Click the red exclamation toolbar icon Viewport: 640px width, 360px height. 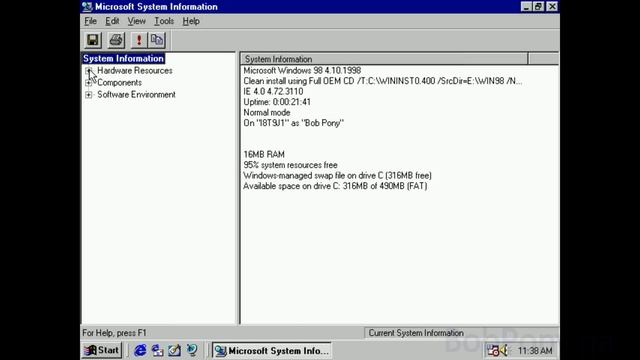tap(139, 40)
